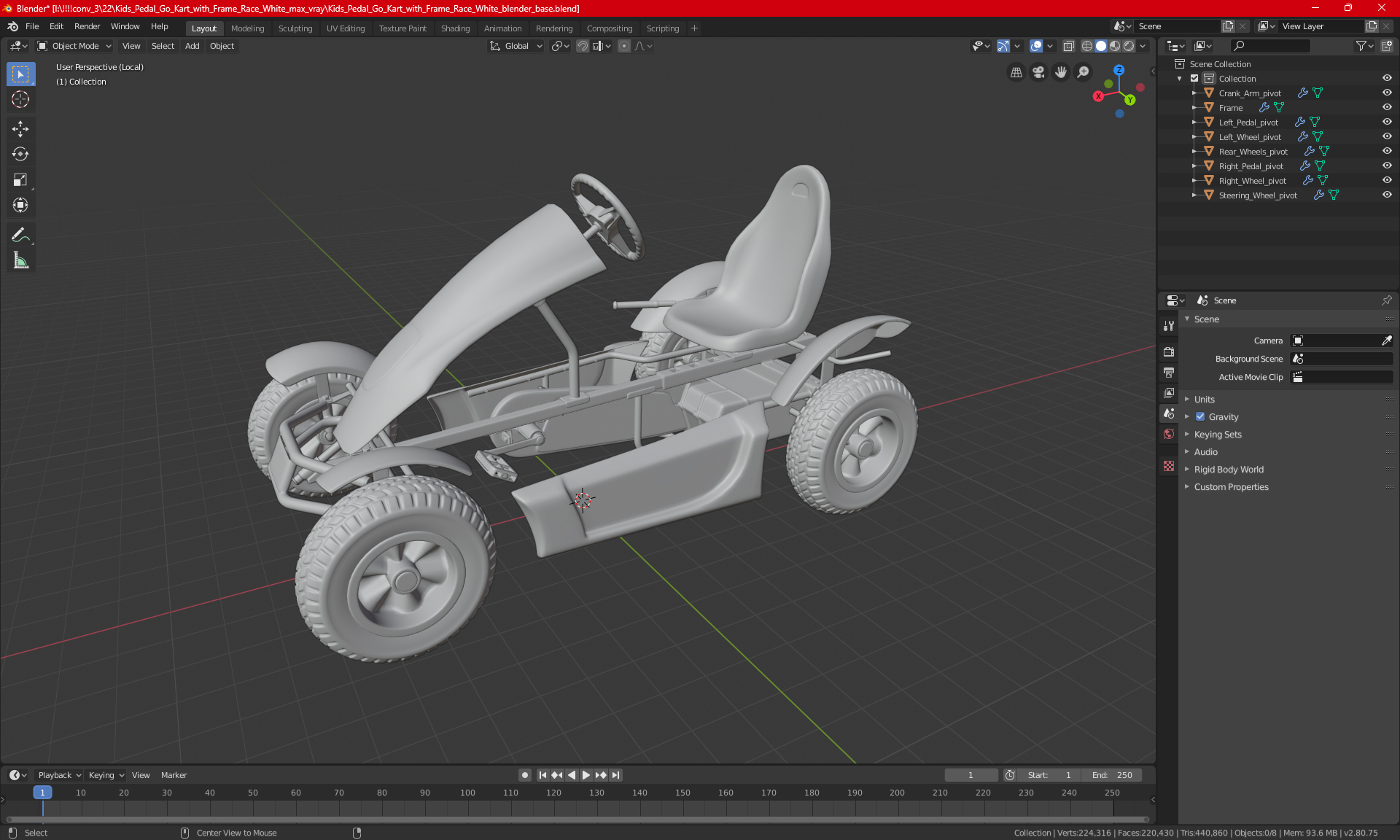The width and height of the screenshot is (1400, 840).
Task: Switch to wireframe viewport shading
Action: point(1087,46)
